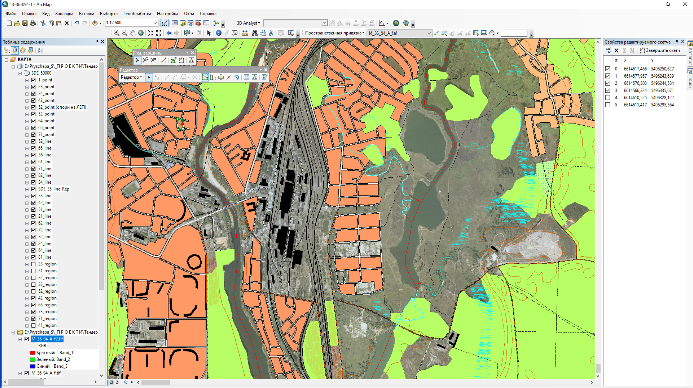Open the Файл menu

click(x=11, y=14)
